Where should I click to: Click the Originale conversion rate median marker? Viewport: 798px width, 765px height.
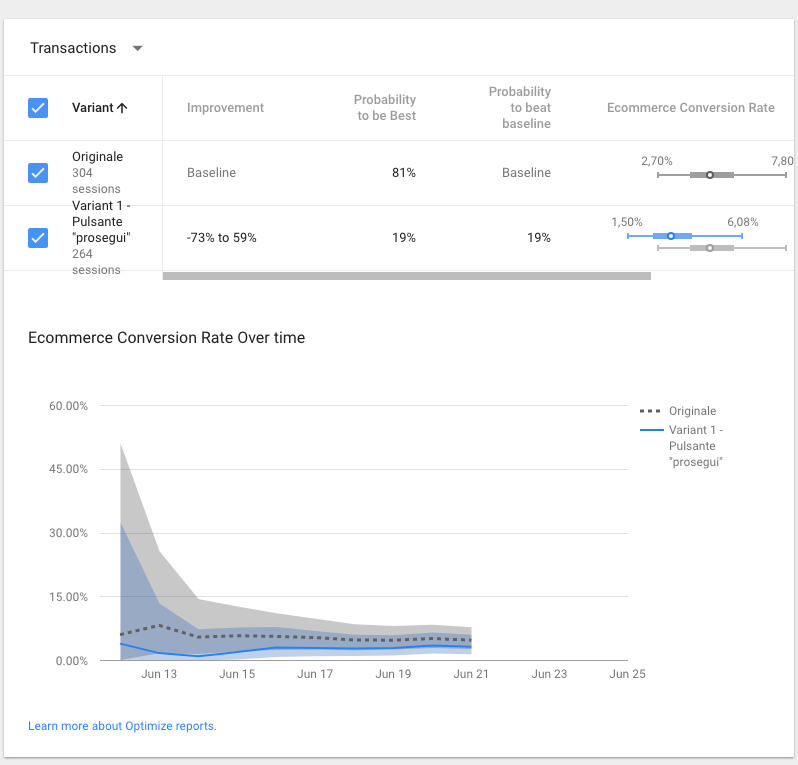(709, 175)
